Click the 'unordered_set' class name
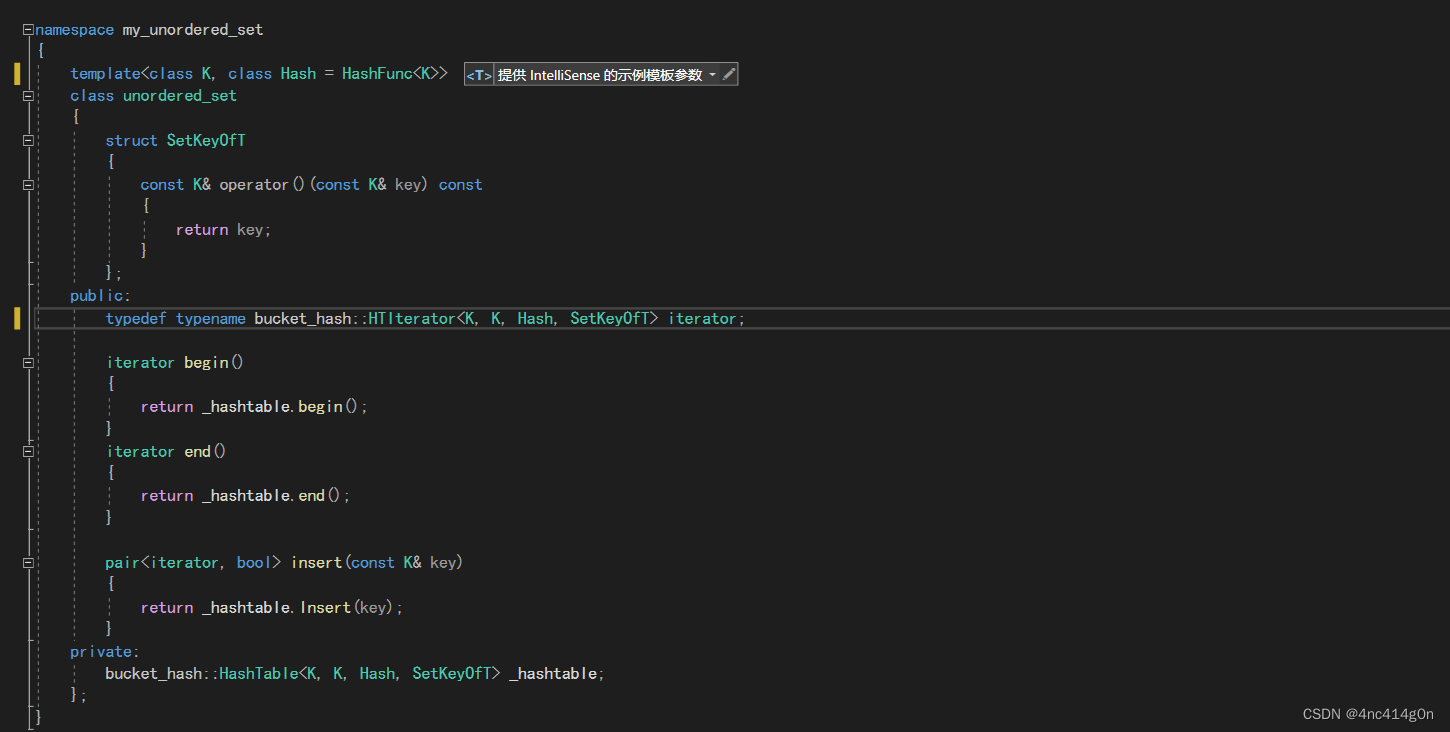 180,96
